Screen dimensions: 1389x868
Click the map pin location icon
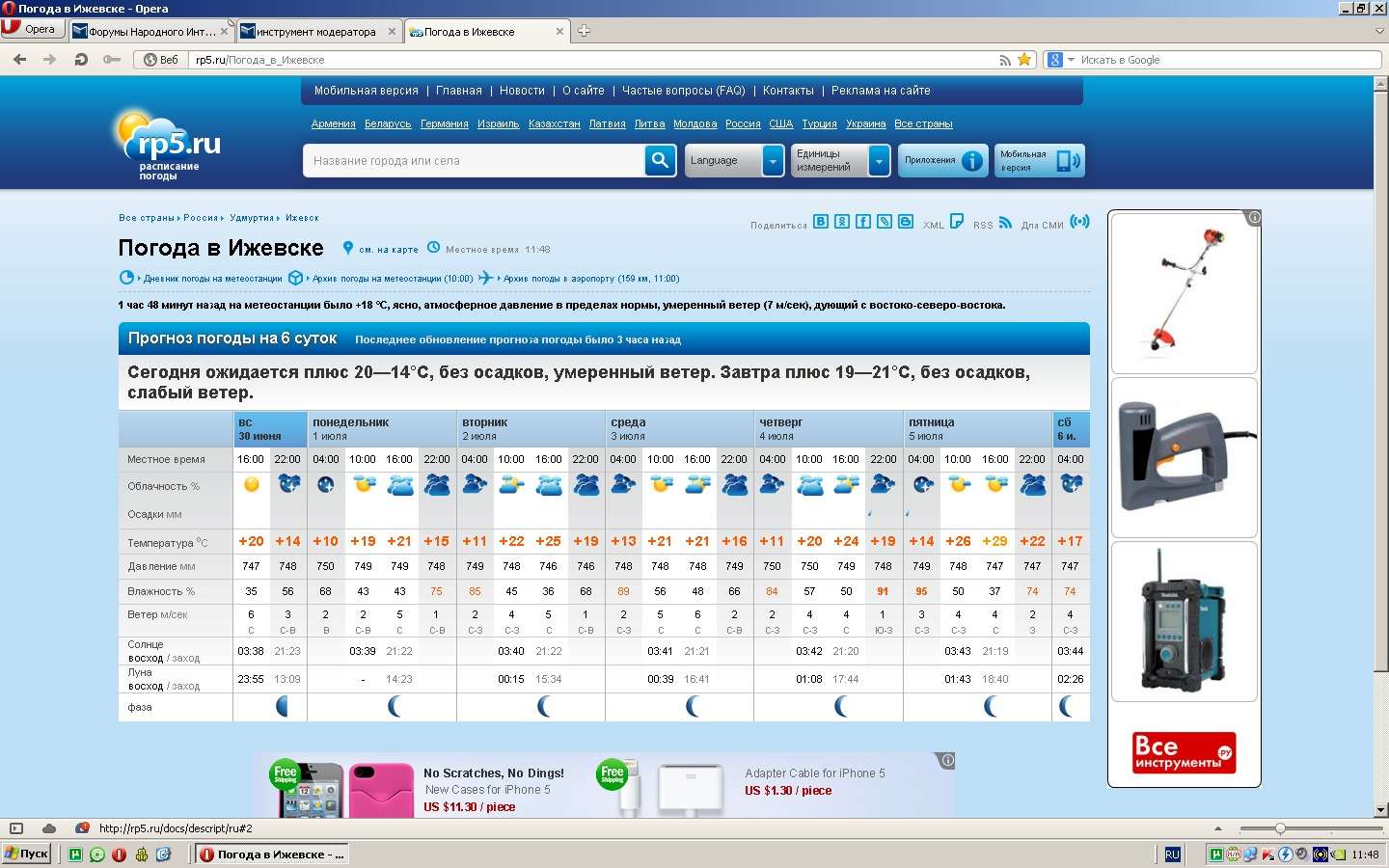pos(347,248)
